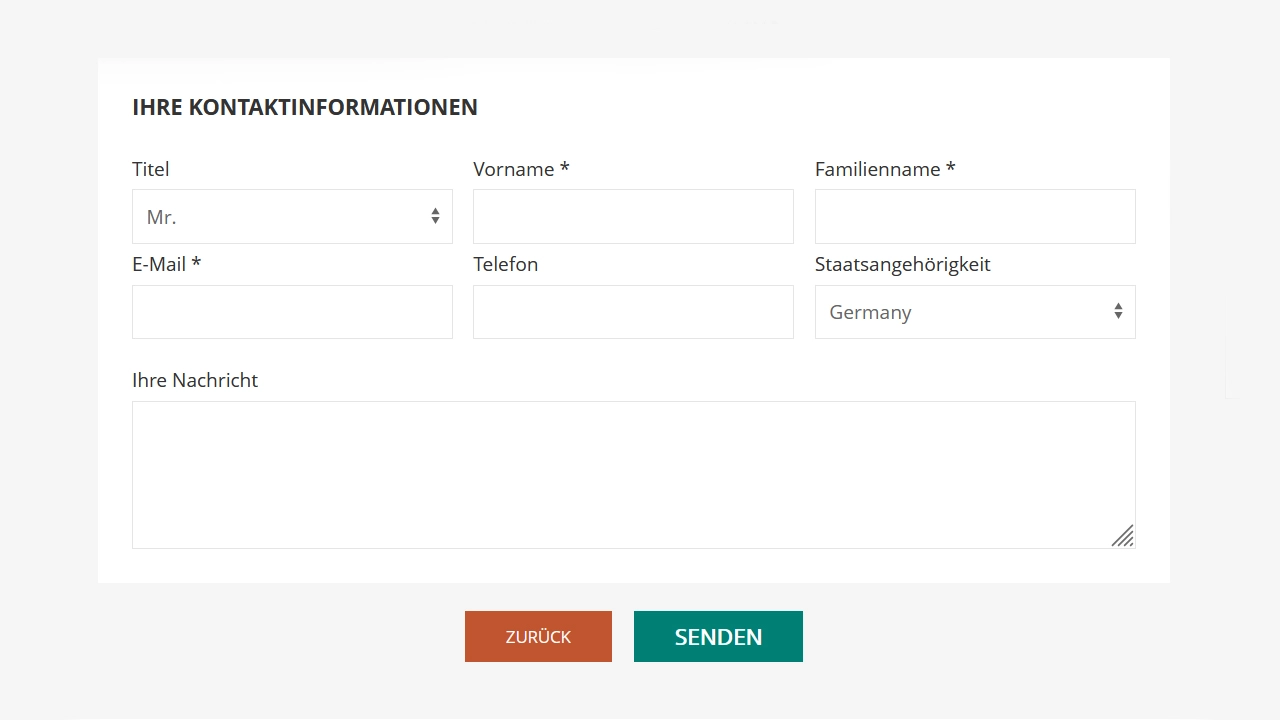The image size is (1280, 720).
Task: Open the Titel dropdown showing Mr.
Action: (x=292, y=216)
